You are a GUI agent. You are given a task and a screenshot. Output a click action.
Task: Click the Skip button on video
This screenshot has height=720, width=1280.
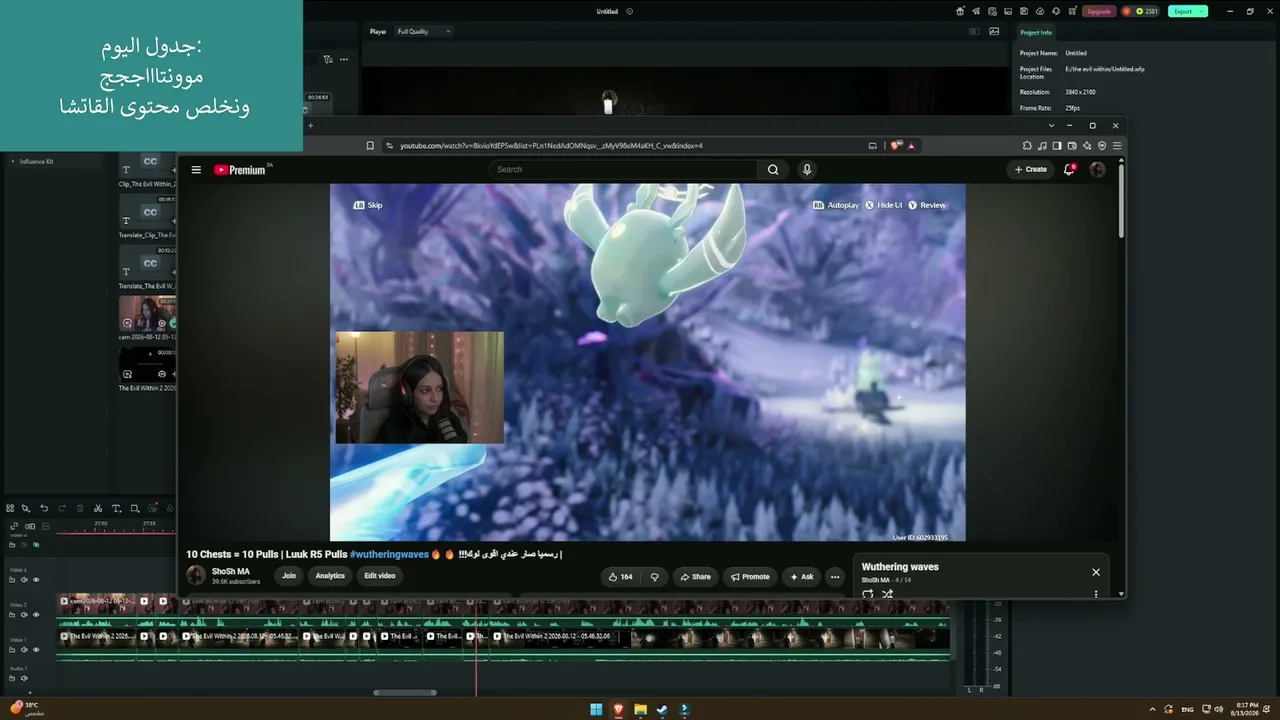(368, 205)
